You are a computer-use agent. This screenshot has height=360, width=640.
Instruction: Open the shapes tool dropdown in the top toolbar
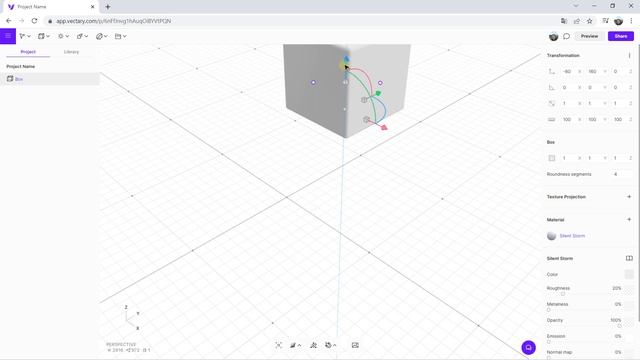click(82, 36)
